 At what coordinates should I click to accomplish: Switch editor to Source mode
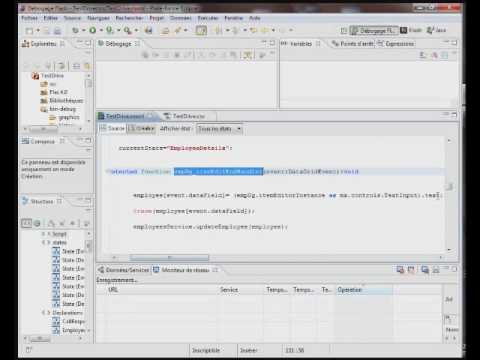click(112, 128)
